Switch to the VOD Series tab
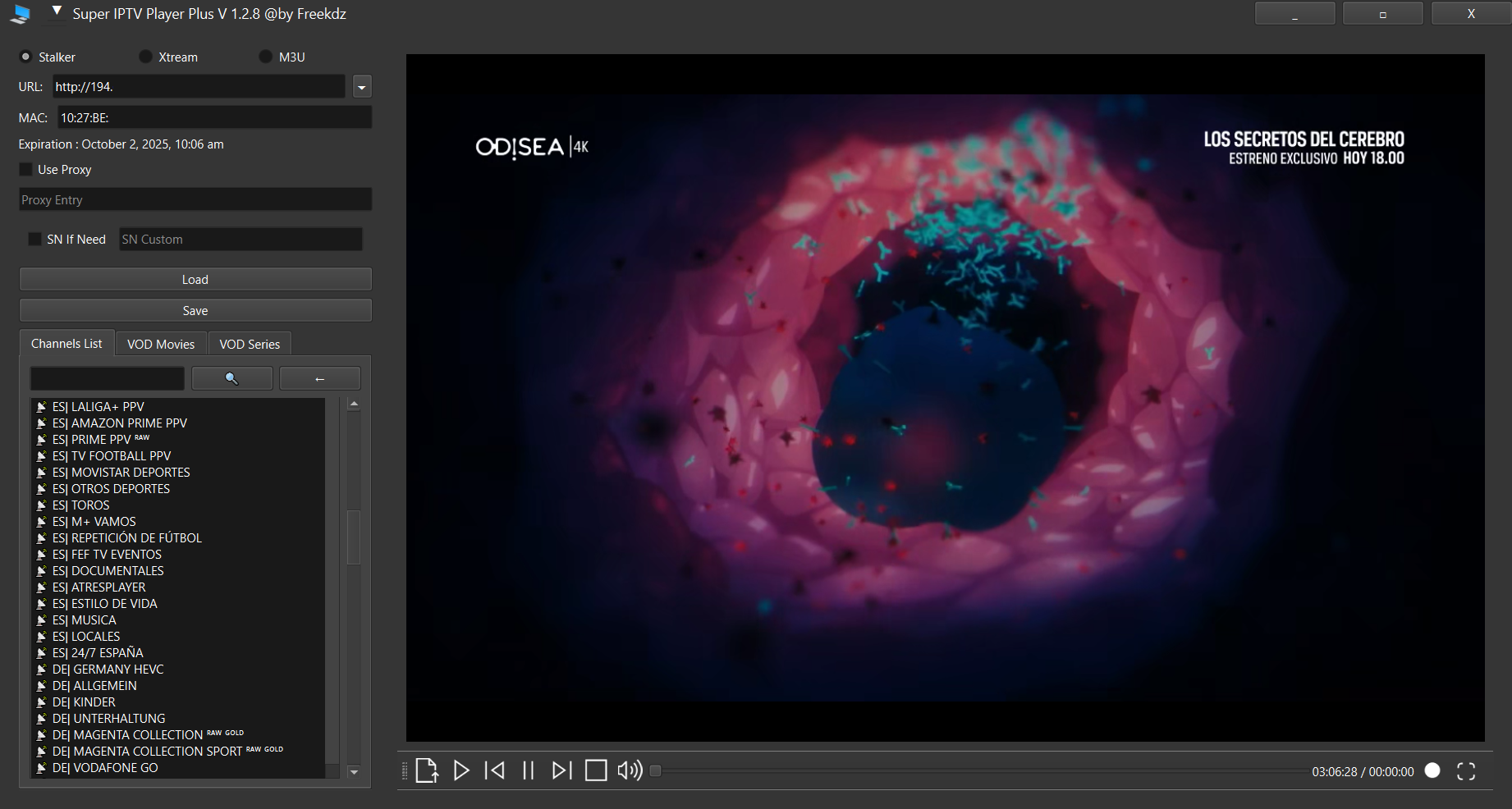 (250, 345)
